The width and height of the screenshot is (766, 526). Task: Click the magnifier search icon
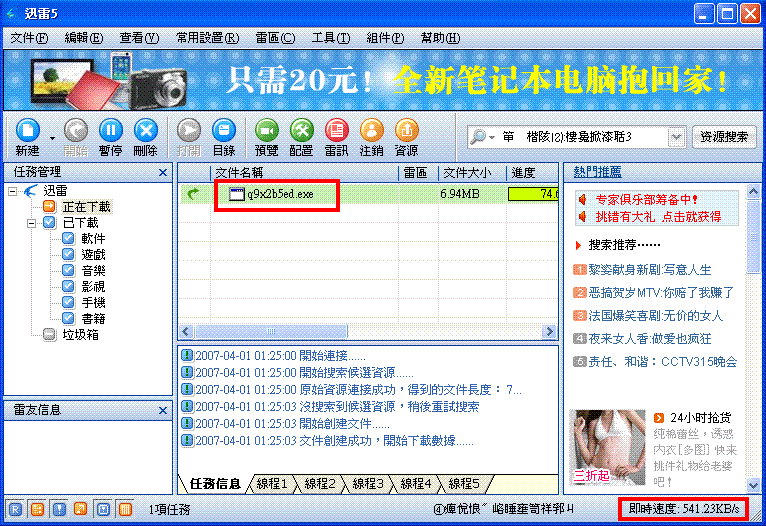pyautogui.click(x=478, y=137)
